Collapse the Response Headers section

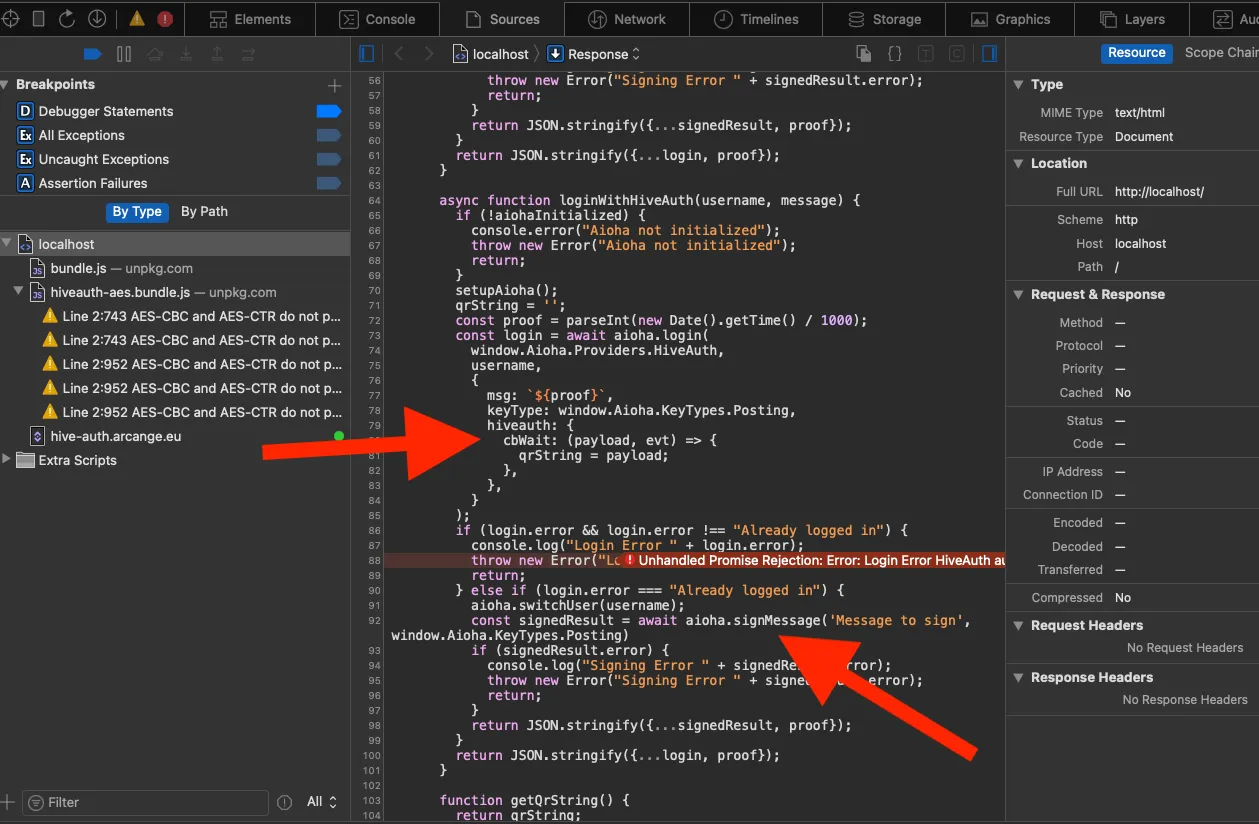coord(1019,677)
